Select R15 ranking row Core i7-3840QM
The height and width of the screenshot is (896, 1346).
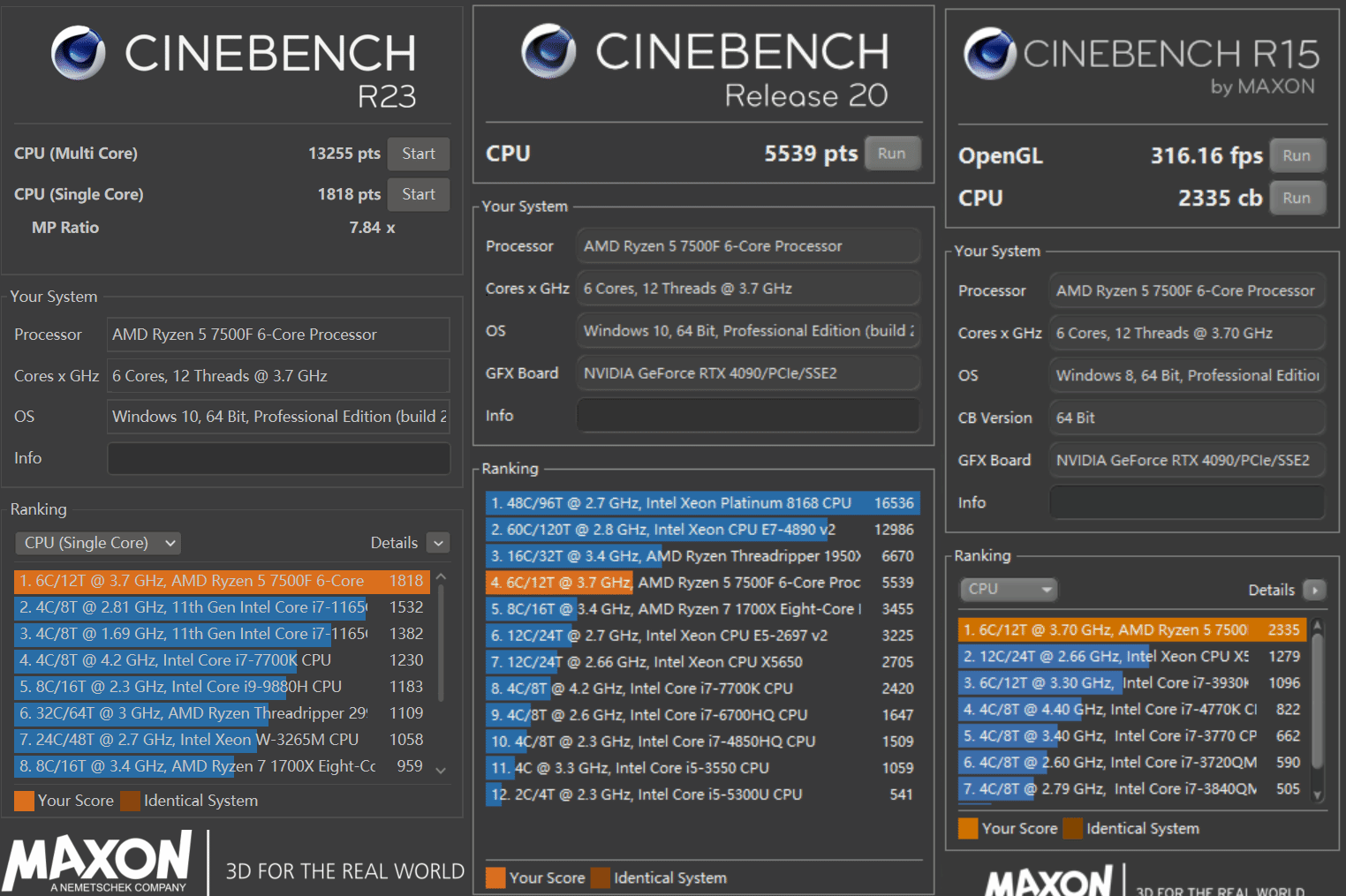(1132, 789)
